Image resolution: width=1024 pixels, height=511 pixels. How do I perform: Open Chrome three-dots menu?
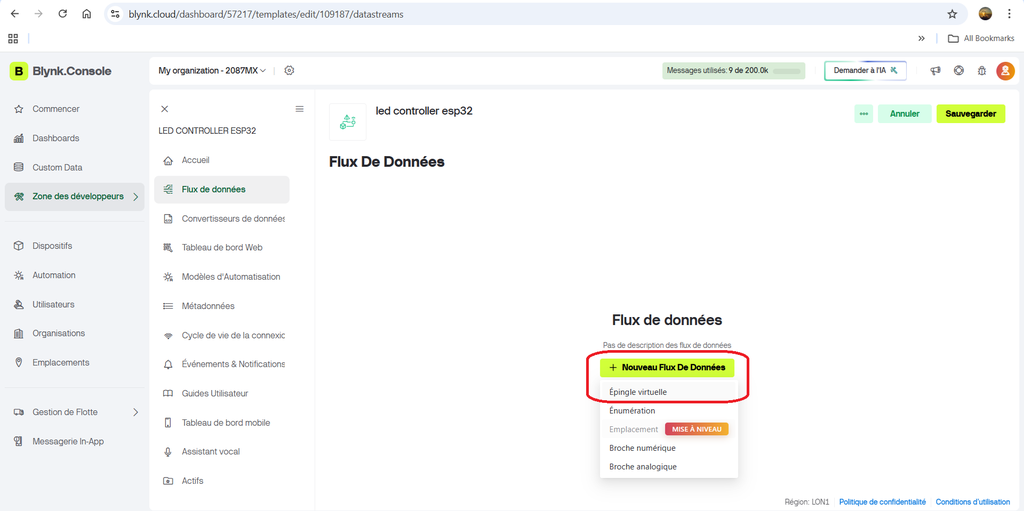1009,14
